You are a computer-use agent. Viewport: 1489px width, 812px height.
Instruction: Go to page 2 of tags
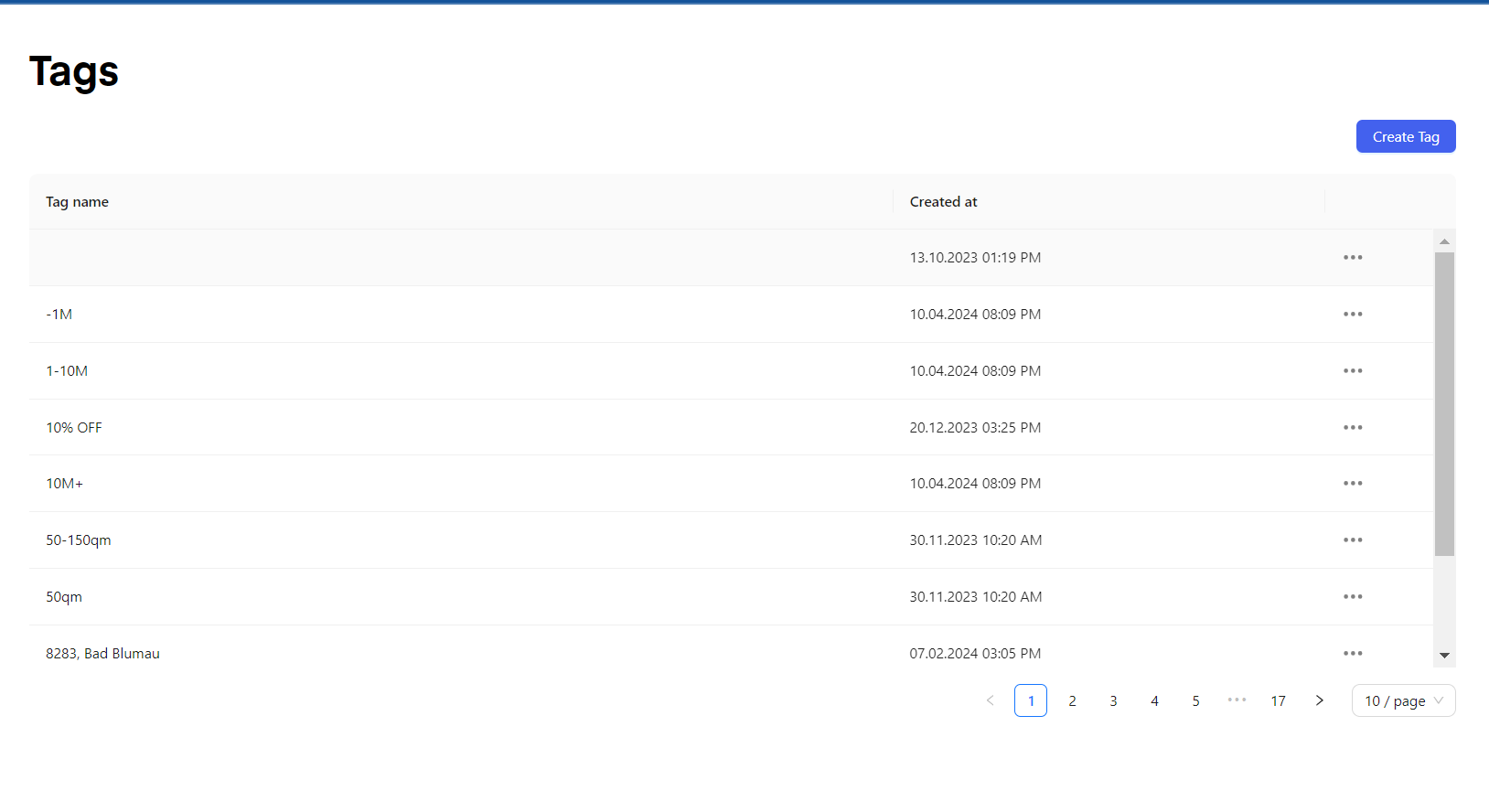[1072, 700]
